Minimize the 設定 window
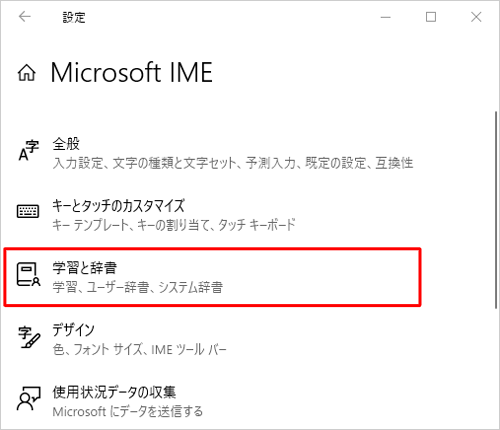 coord(386,17)
